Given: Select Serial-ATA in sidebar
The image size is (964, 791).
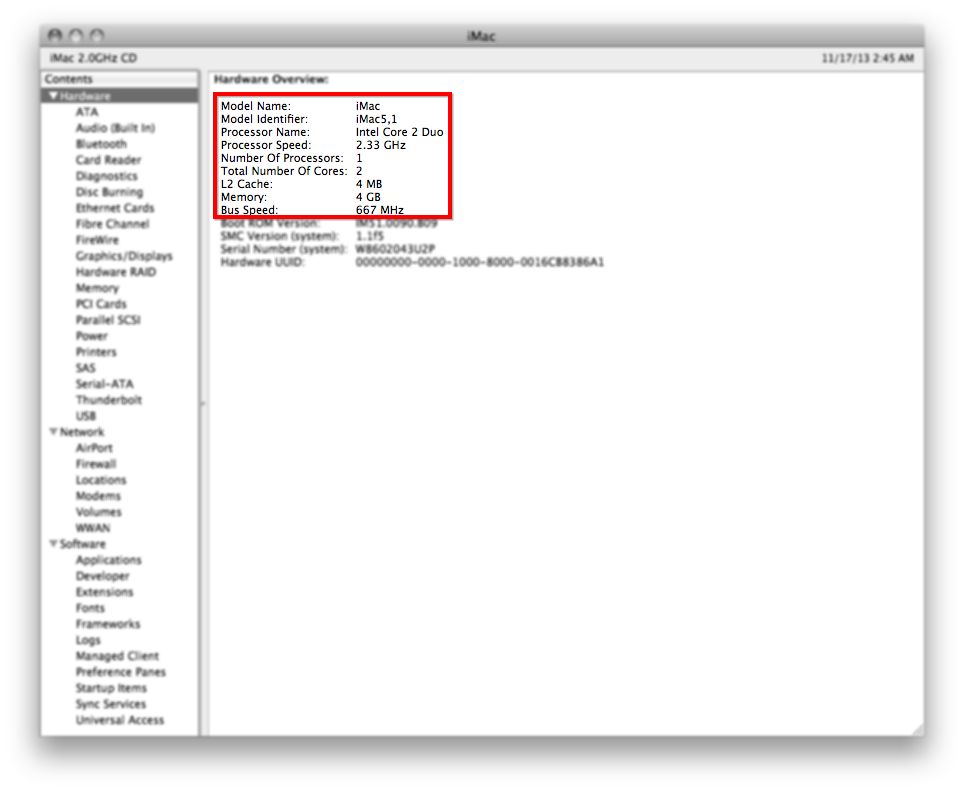Looking at the screenshot, I should click(104, 384).
